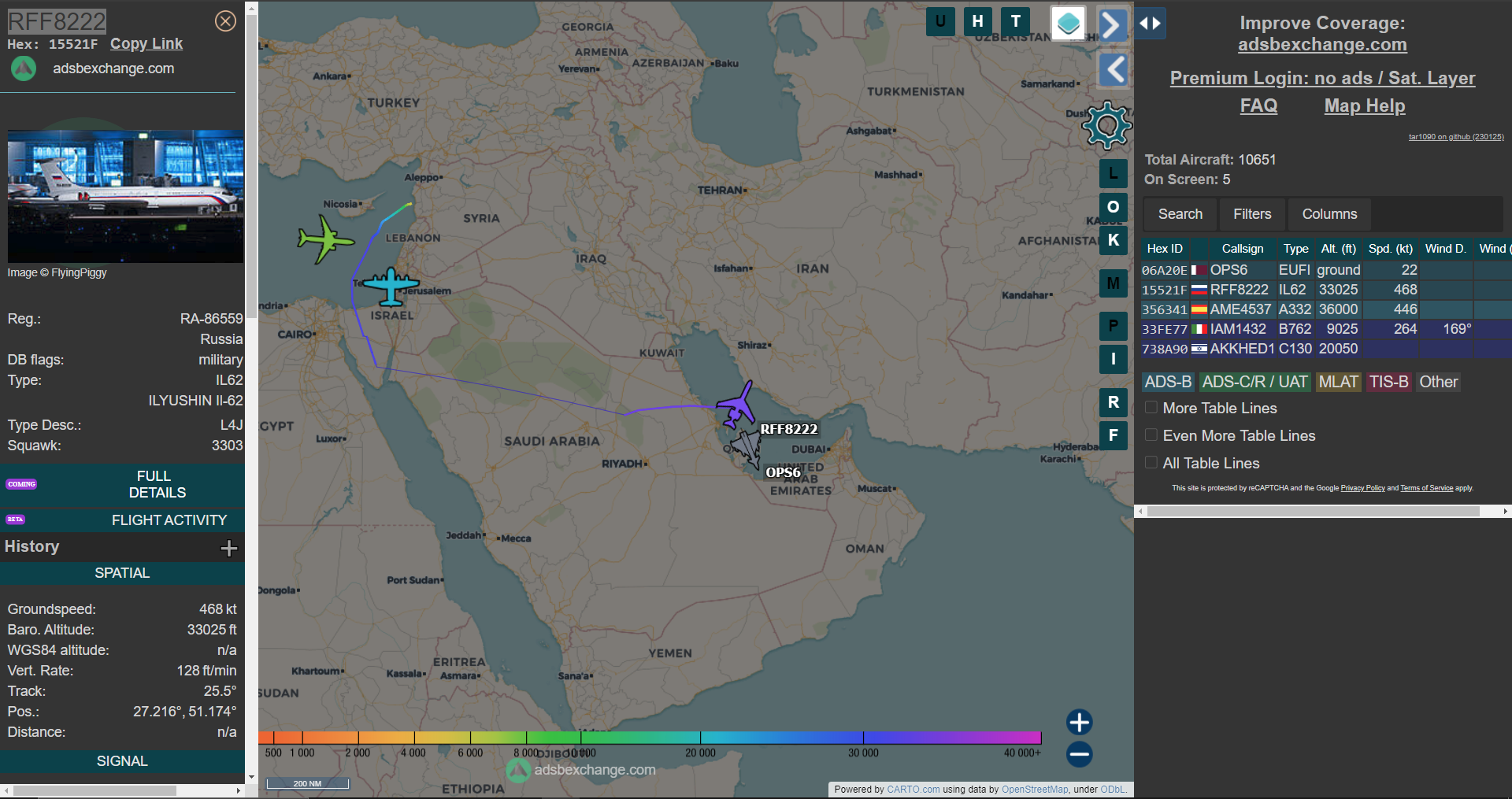Expand History section with plus icon
Image resolution: width=1512 pixels, height=799 pixels.
pos(228,548)
